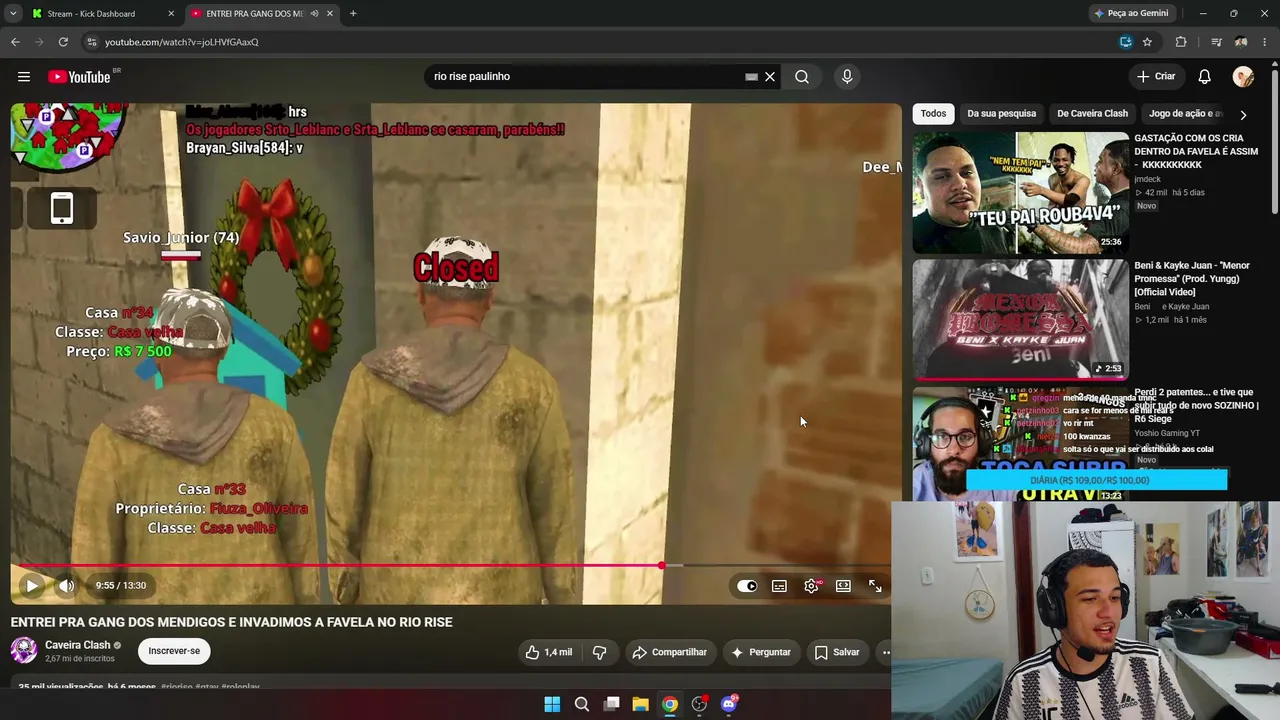Open the tab search dropdown
The width and height of the screenshot is (1280, 720).
pos(13,14)
